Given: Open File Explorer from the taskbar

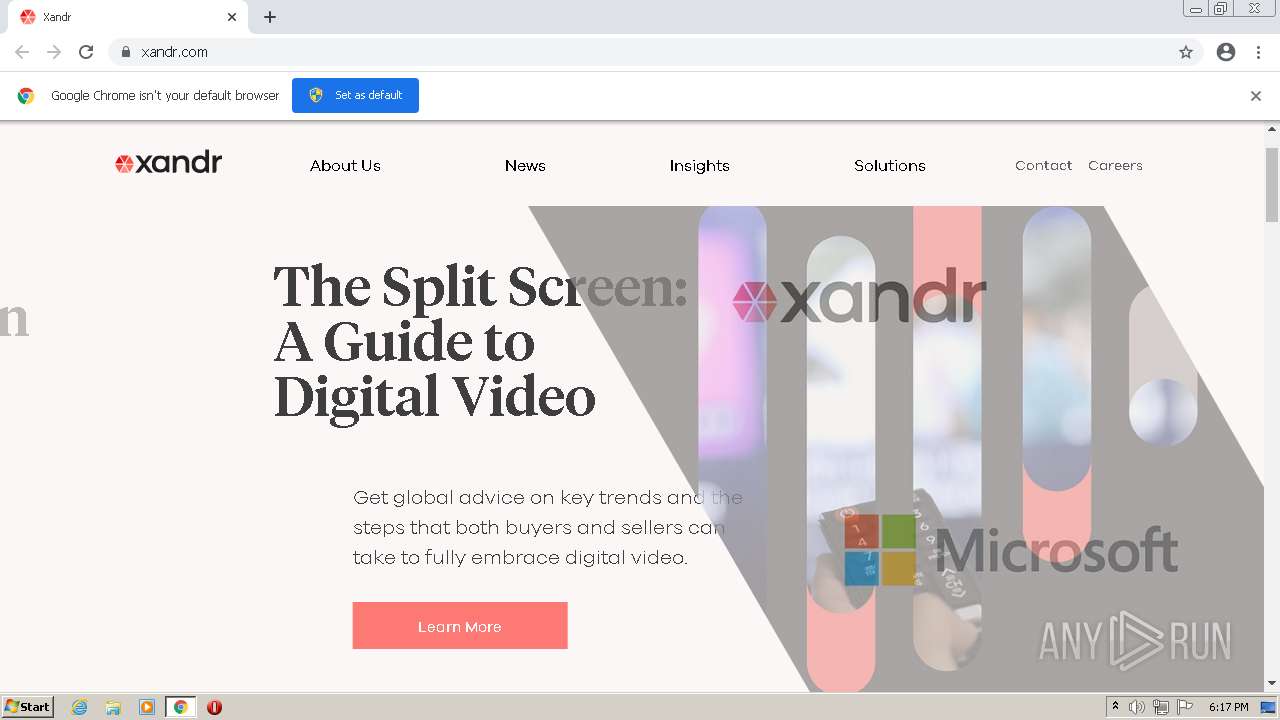Looking at the screenshot, I should (x=113, y=707).
